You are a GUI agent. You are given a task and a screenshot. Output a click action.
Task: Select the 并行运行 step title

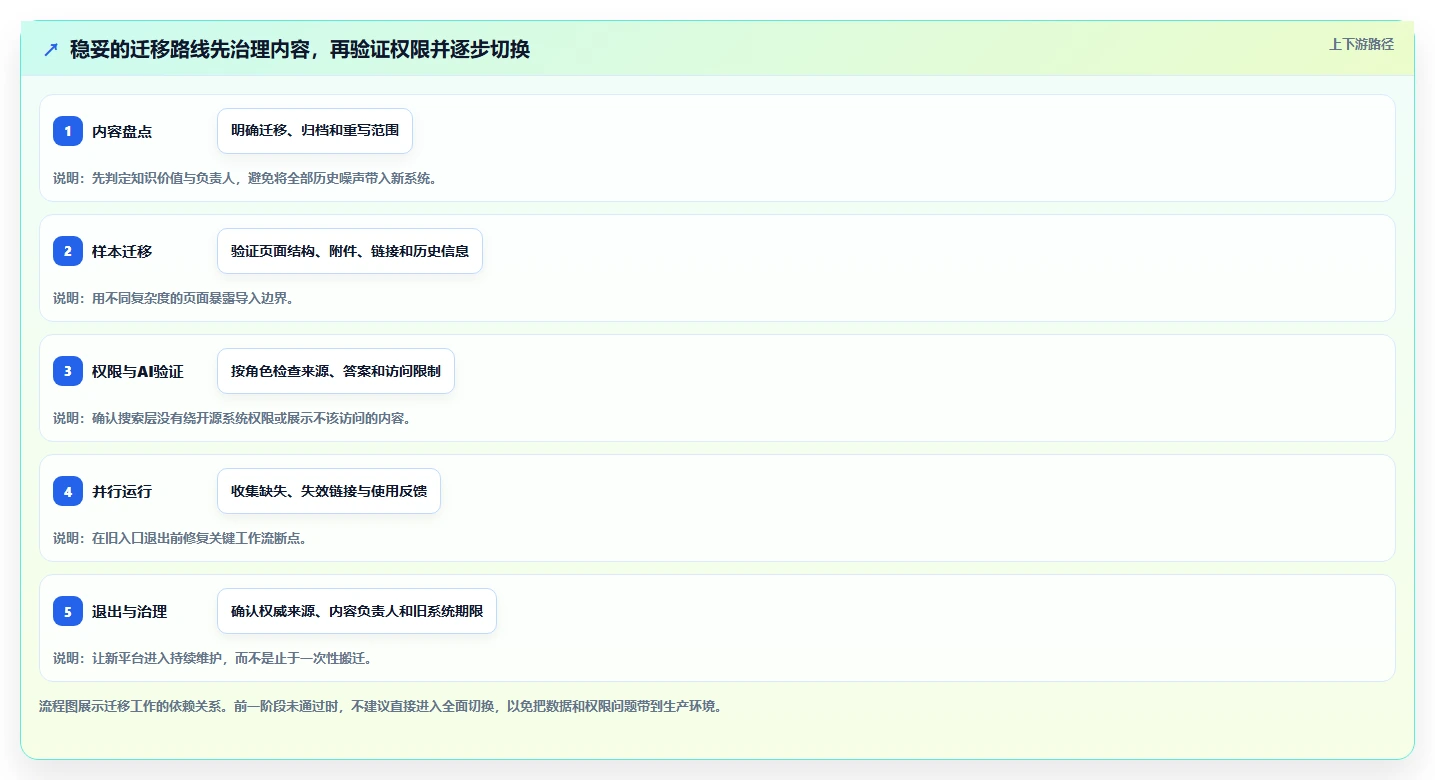(122, 491)
